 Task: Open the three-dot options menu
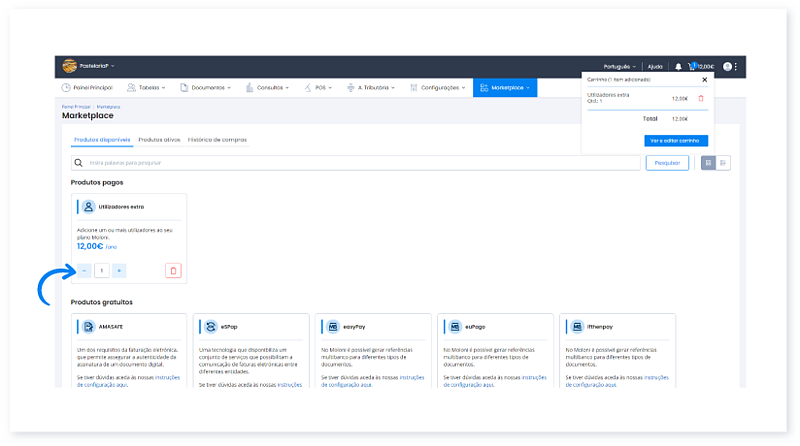click(x=735, y=66)
